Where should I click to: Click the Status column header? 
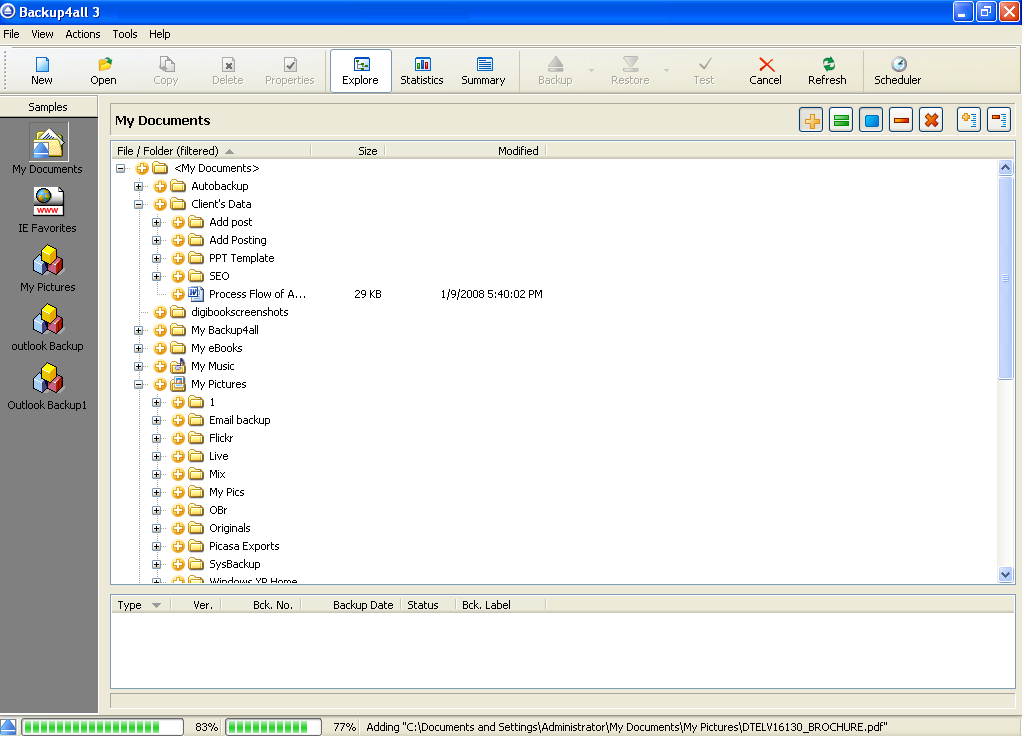[x=428, y=605]
